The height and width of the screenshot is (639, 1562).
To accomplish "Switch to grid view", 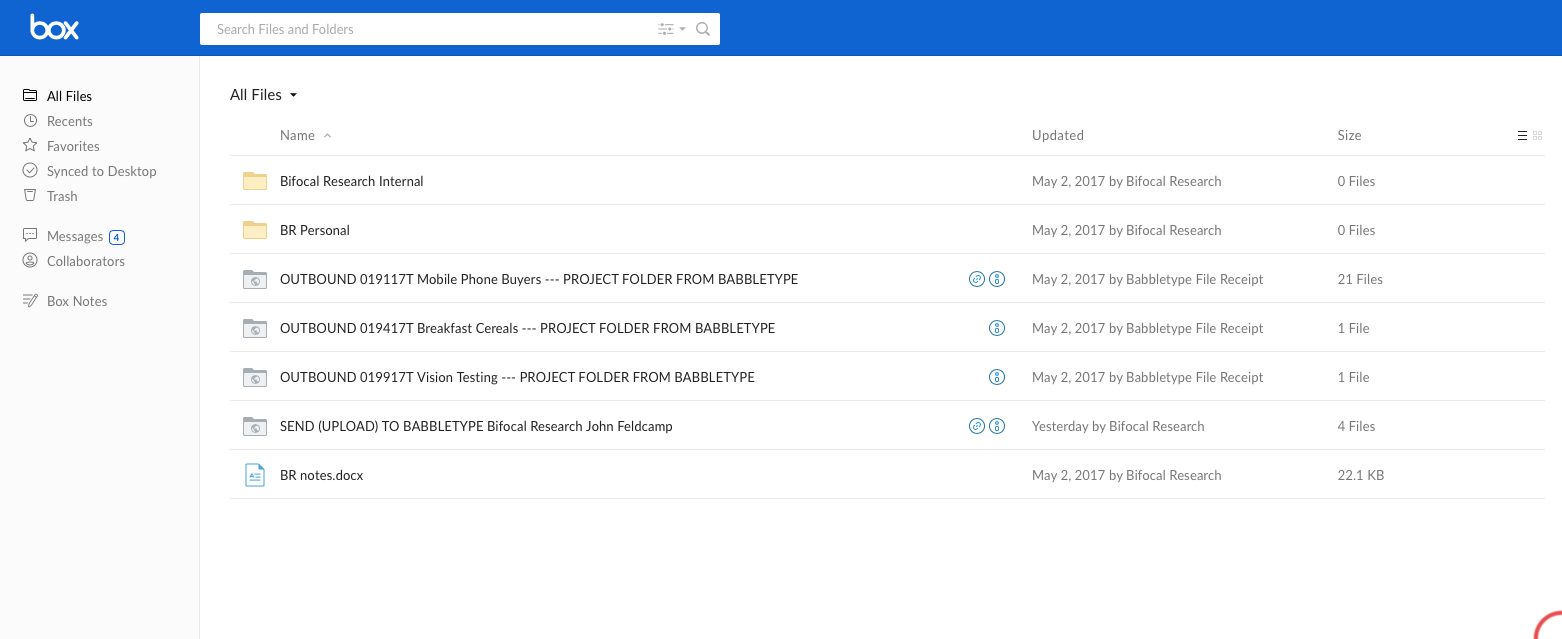I will pos(1538,135).
